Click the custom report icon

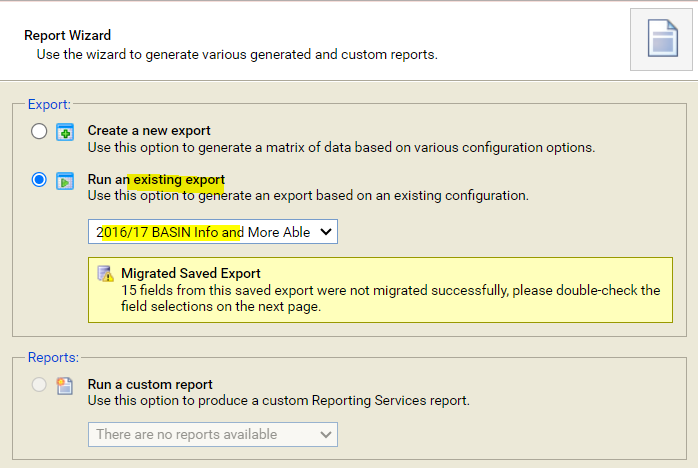click(65, 386)
